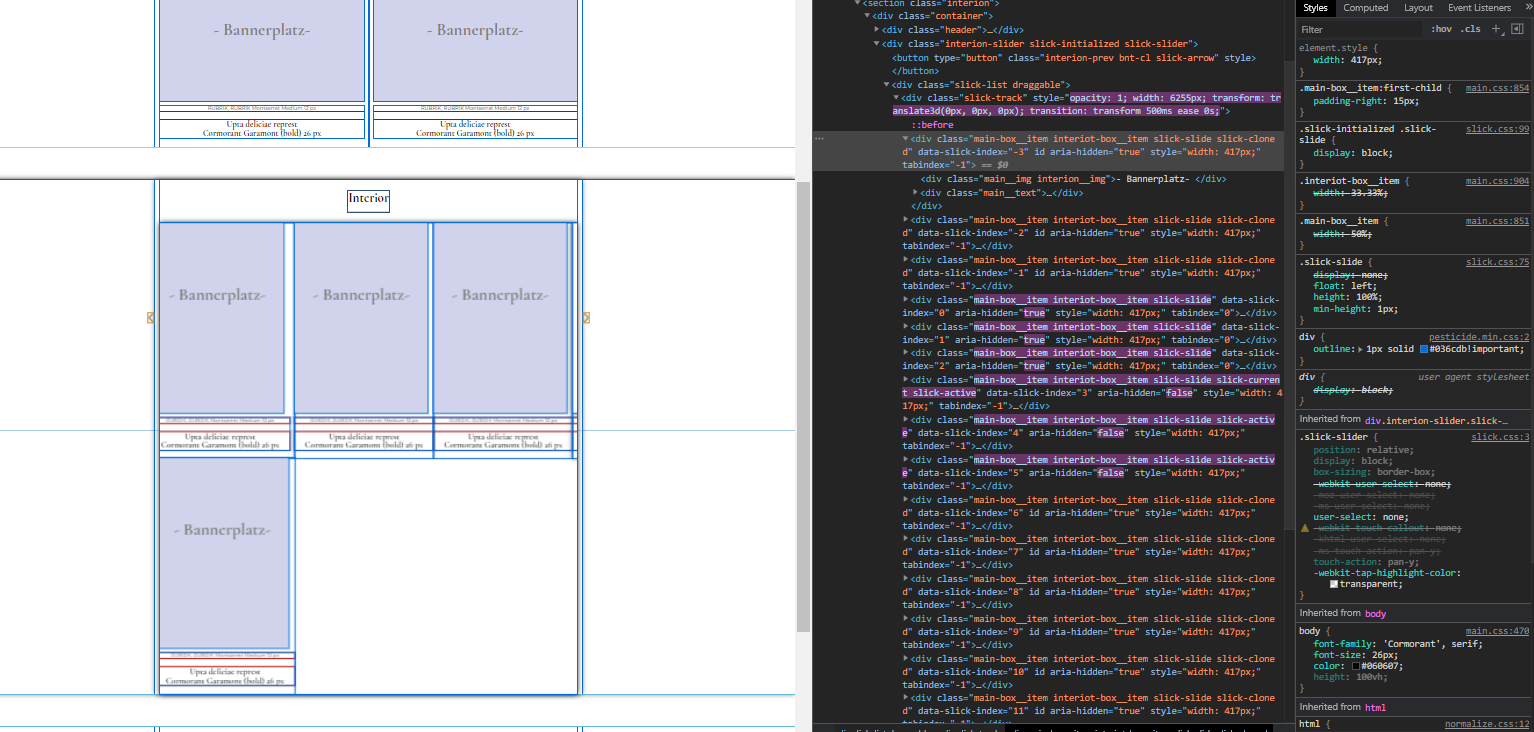Screen dimensions: 1534x732
Task: Open the Event Listeners tab
Action: coord(1479,8)
